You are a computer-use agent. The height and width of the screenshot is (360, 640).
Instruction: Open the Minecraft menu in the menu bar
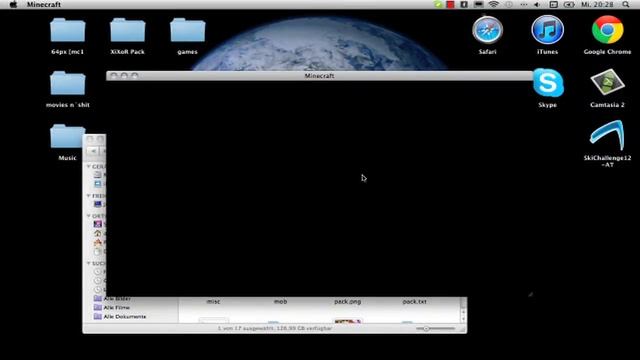pos(44,4)
